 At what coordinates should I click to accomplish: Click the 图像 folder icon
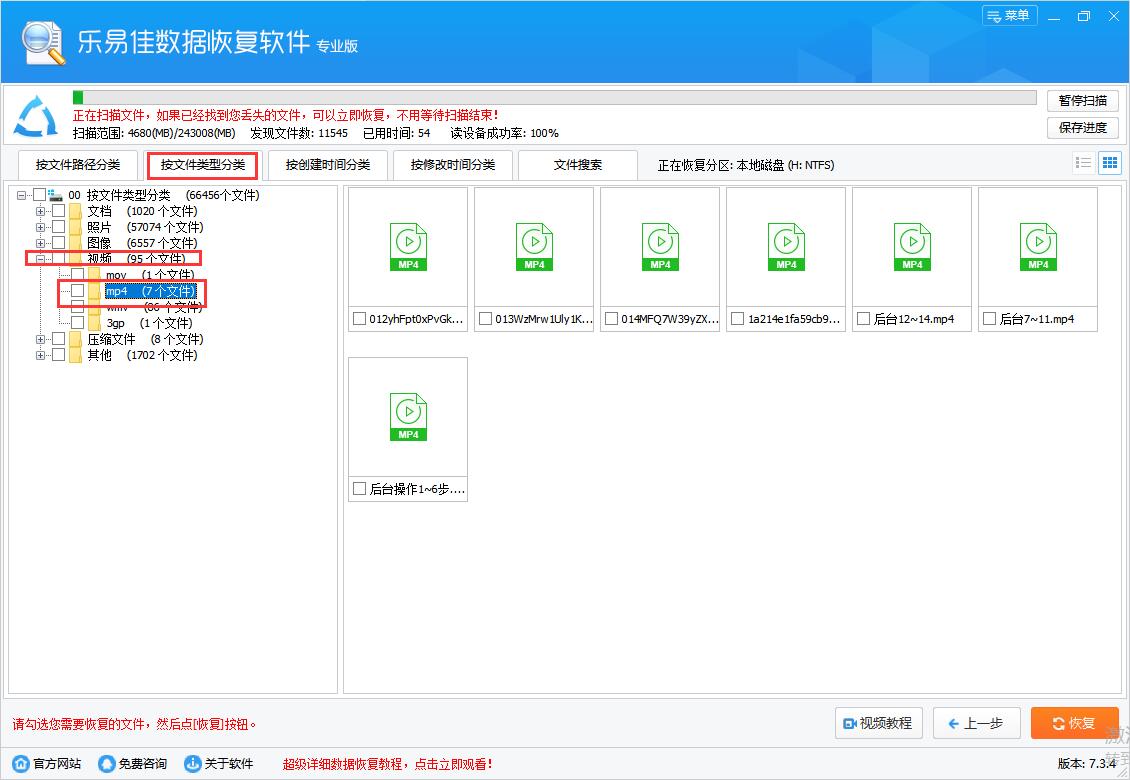[76, 242]
